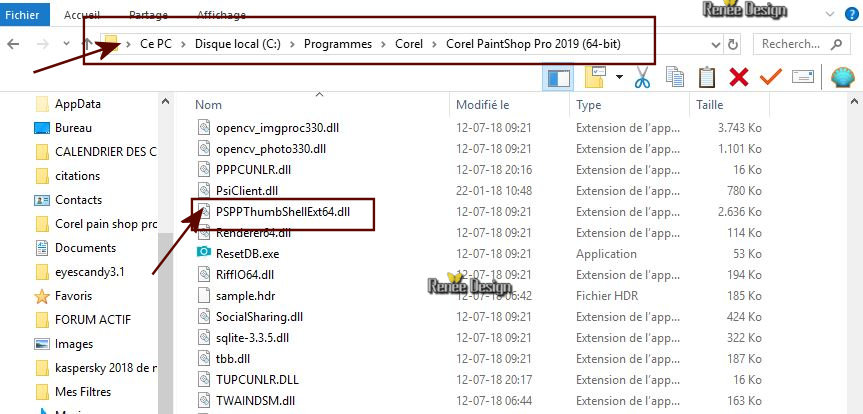Click the Paste clipboard icon
Viewport: 863px width, 414px height.
707,77
